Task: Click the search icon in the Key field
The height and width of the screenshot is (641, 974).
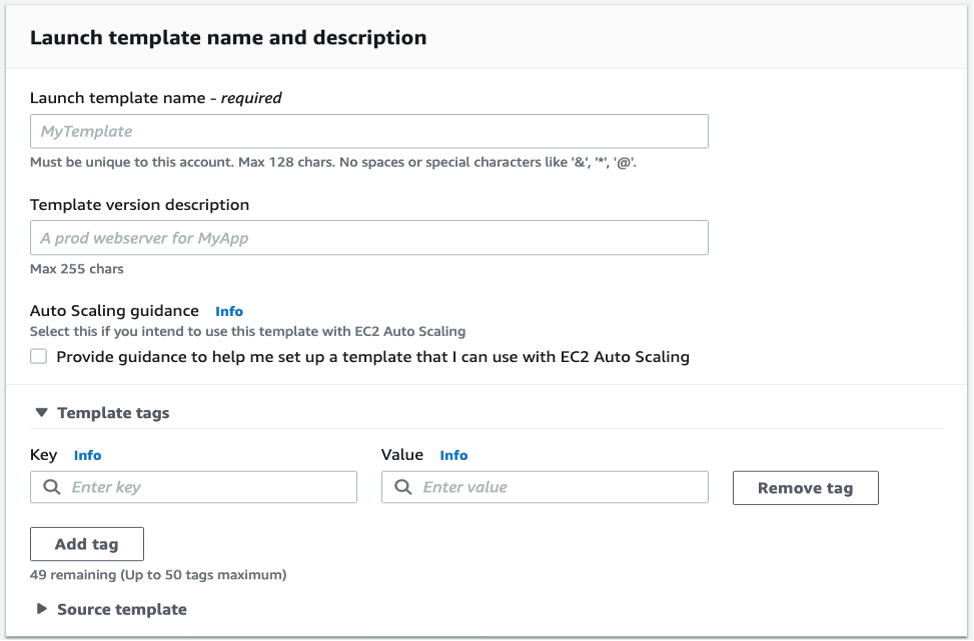Action: 52,487
